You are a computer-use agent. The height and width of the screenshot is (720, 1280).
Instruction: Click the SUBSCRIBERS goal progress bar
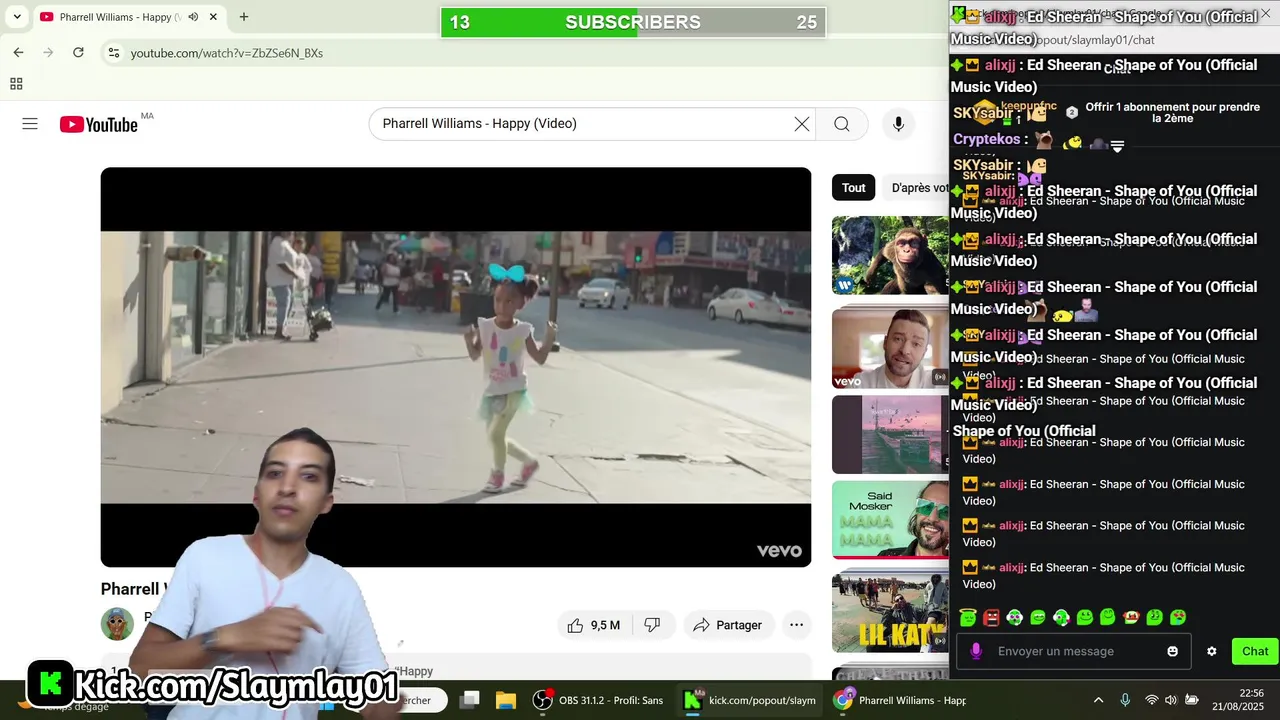click(633, 22)
